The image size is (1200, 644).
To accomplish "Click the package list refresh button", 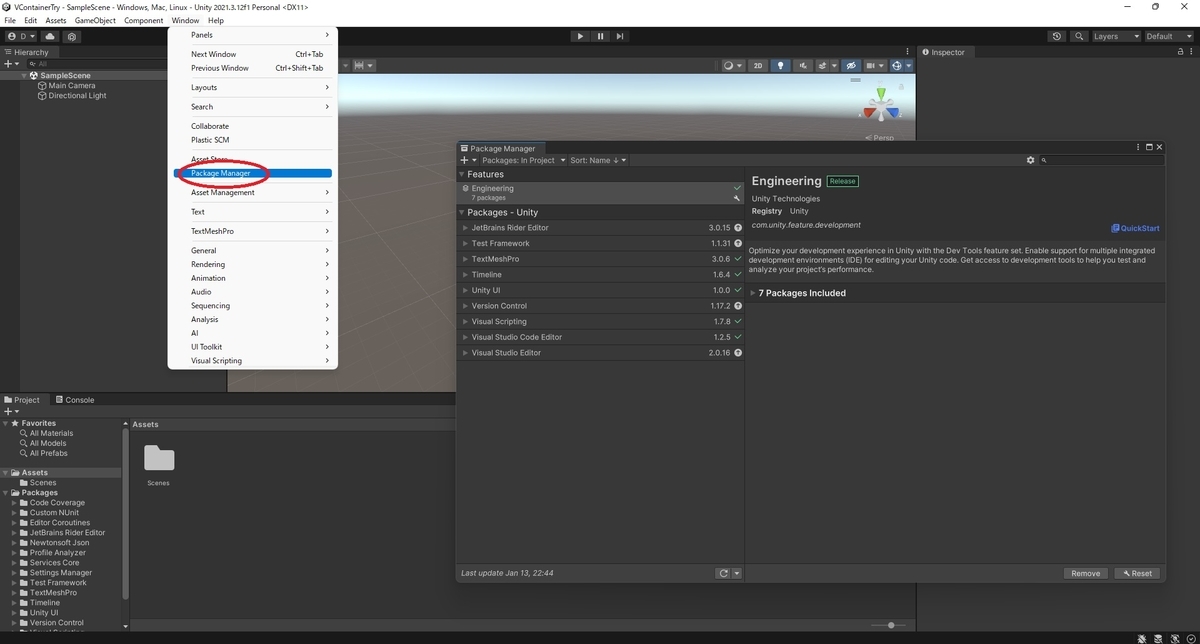I will (723, 573).
